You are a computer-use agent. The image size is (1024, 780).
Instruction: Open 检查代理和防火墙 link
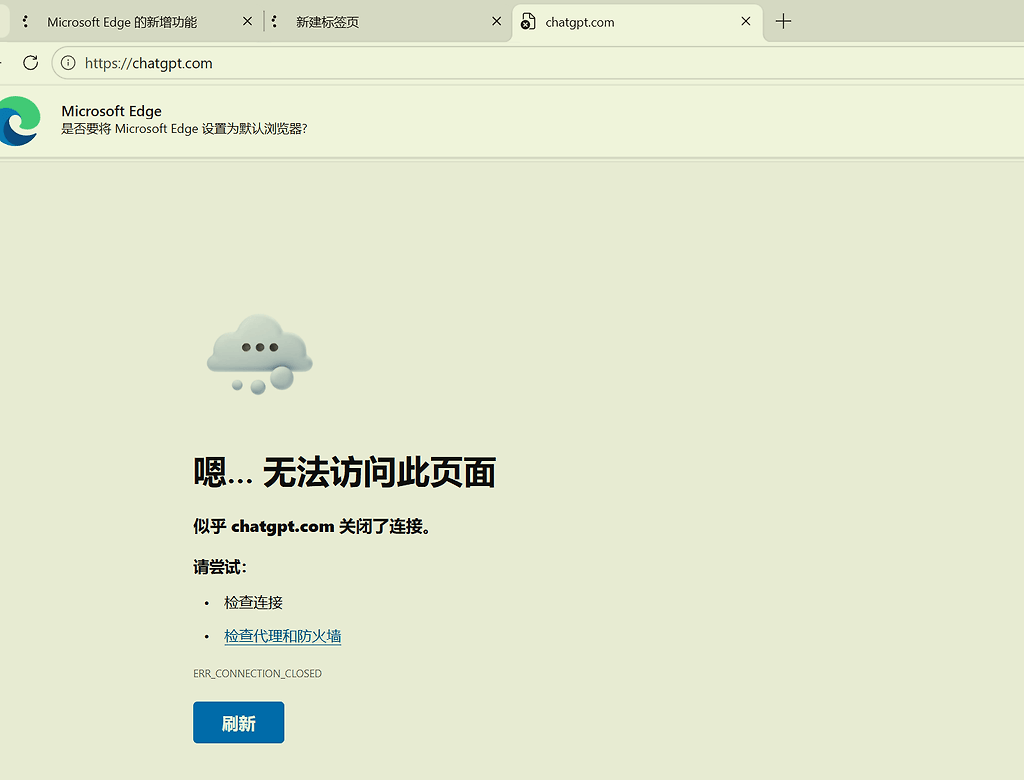[283, 636]
